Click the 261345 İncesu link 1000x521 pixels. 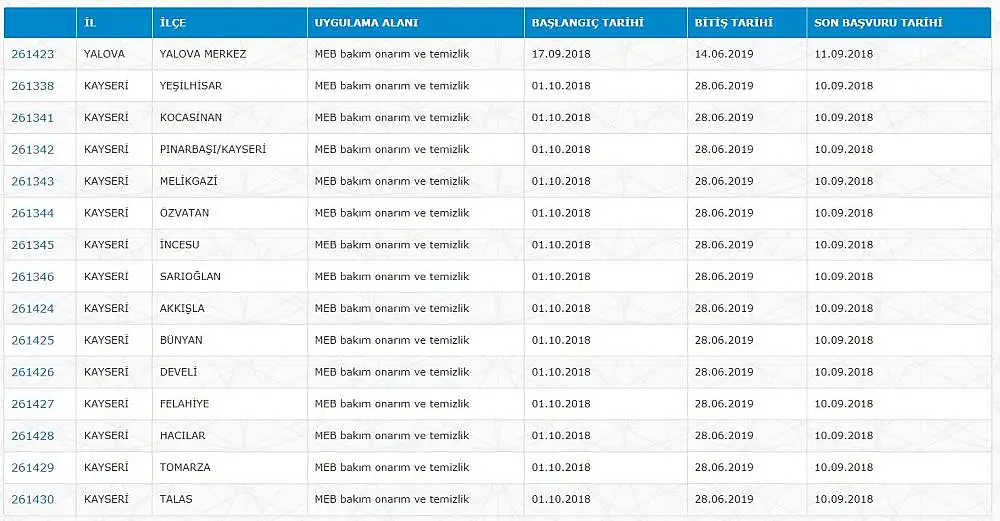33,246
